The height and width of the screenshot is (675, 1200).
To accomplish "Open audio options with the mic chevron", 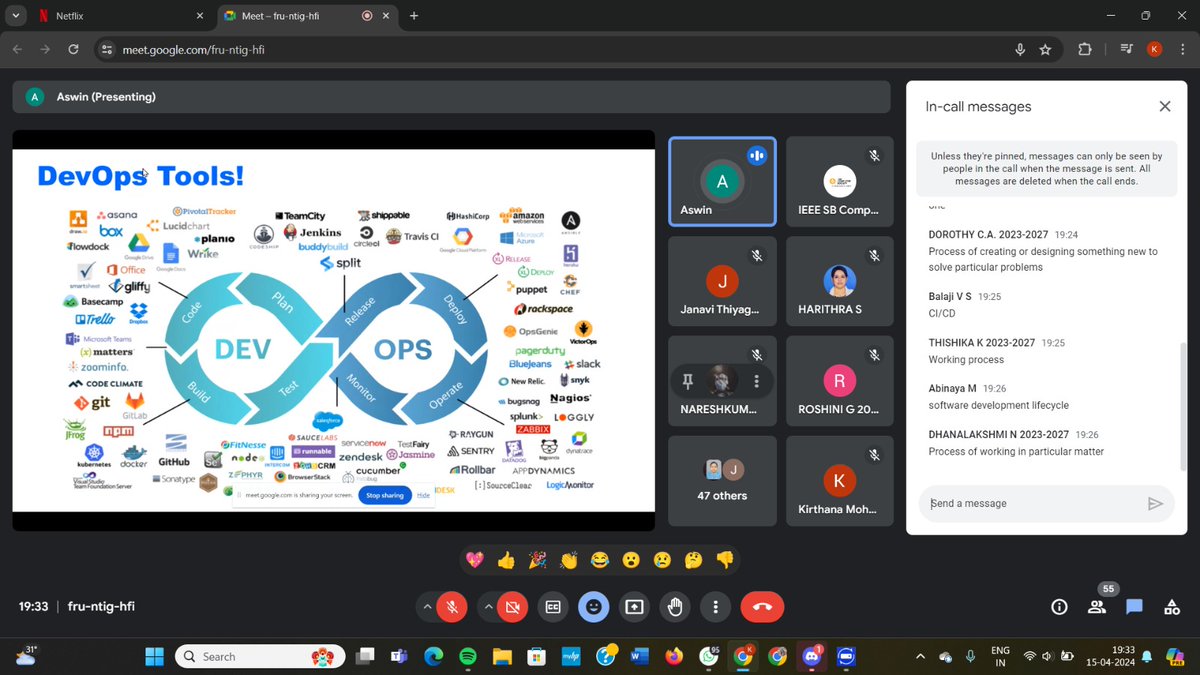I will point(427,606).
